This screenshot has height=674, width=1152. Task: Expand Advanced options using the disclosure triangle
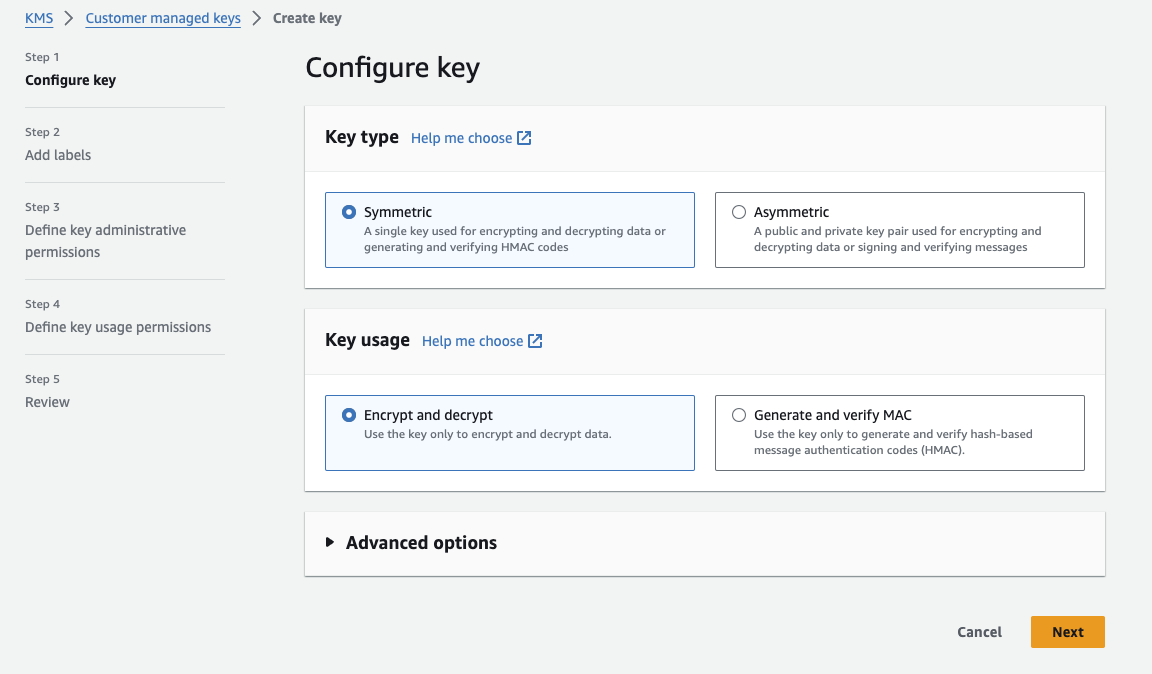tap(330, 543)
